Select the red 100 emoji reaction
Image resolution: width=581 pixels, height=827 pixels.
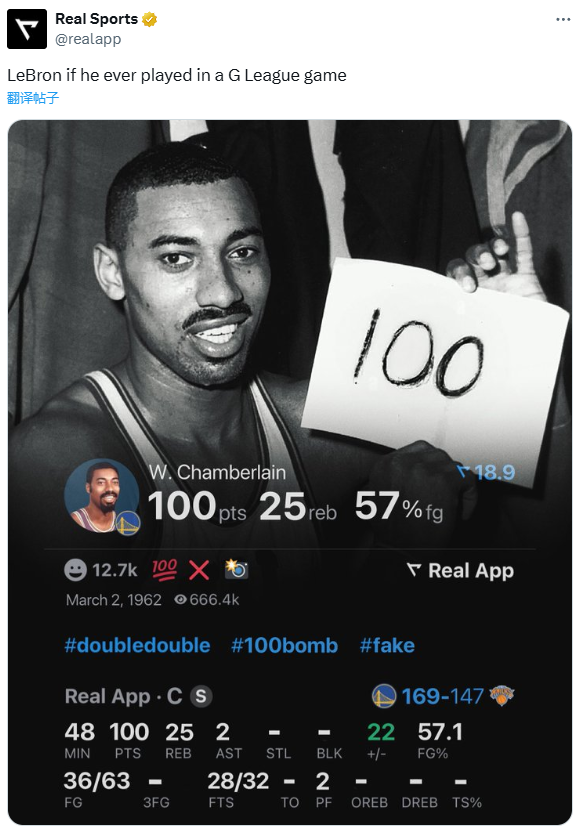[164, 570]
